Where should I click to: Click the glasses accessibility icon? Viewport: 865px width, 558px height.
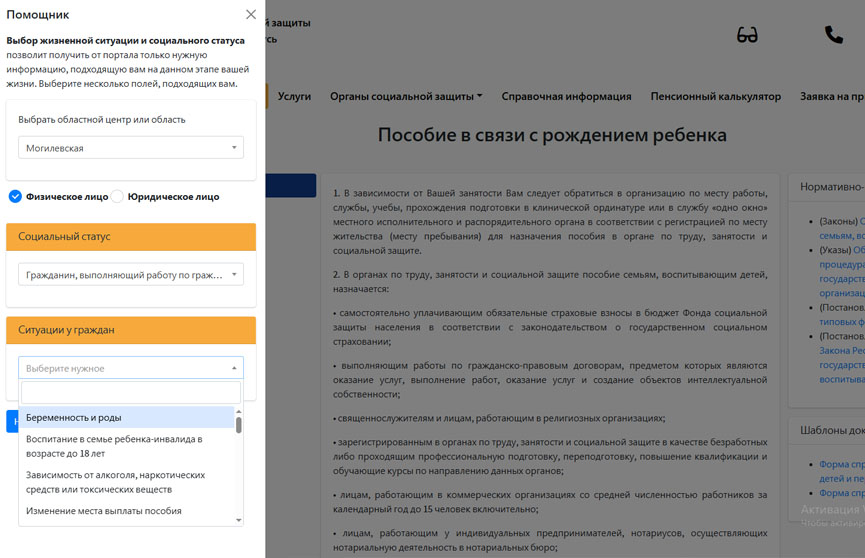tap(747, 35)
